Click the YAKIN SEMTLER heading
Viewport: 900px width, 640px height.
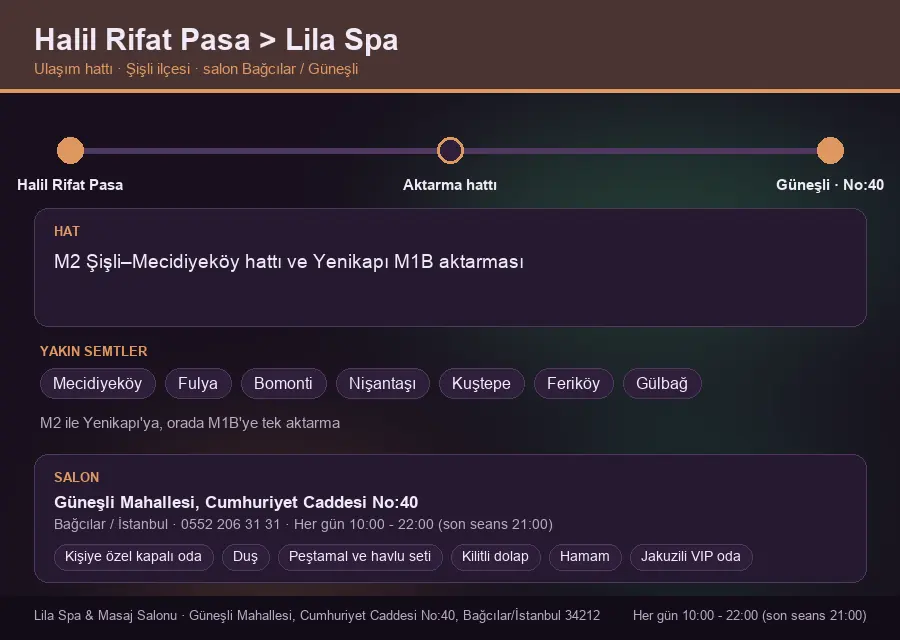tap(94, 351)
